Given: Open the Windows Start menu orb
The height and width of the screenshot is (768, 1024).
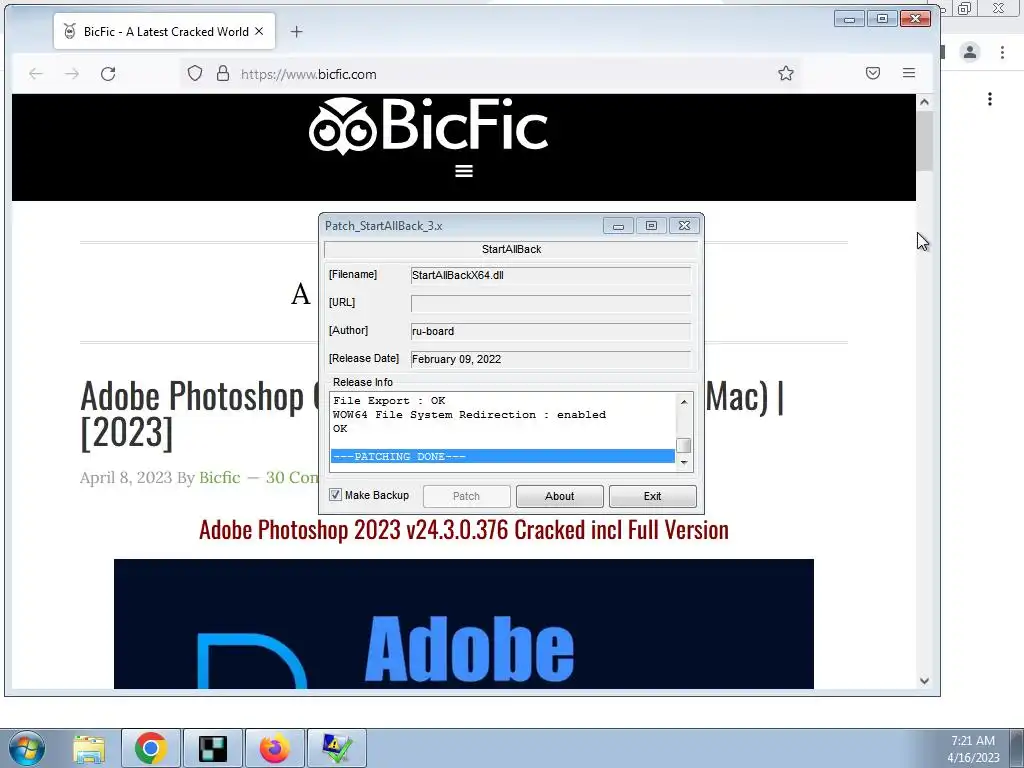Looking at the screenshot, I should pyautogui.click(x=27, y=748).
